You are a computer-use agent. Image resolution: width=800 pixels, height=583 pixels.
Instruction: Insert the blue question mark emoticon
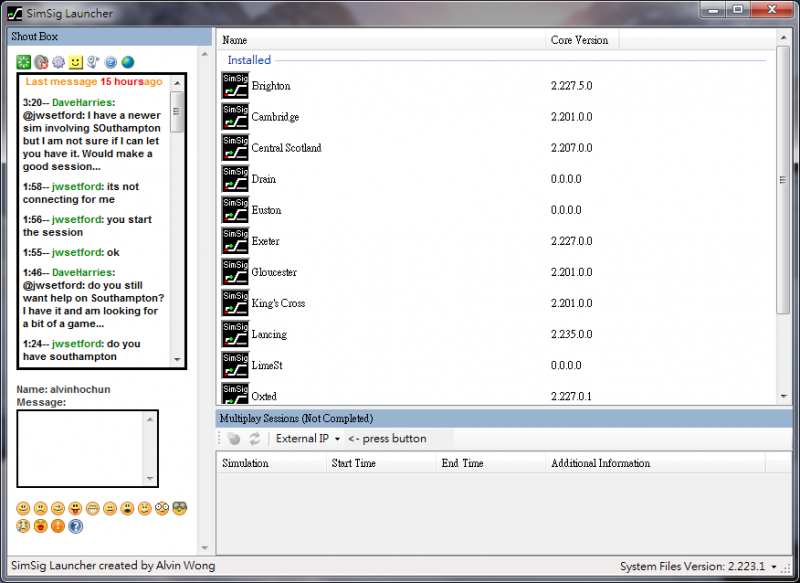(76, 526)
